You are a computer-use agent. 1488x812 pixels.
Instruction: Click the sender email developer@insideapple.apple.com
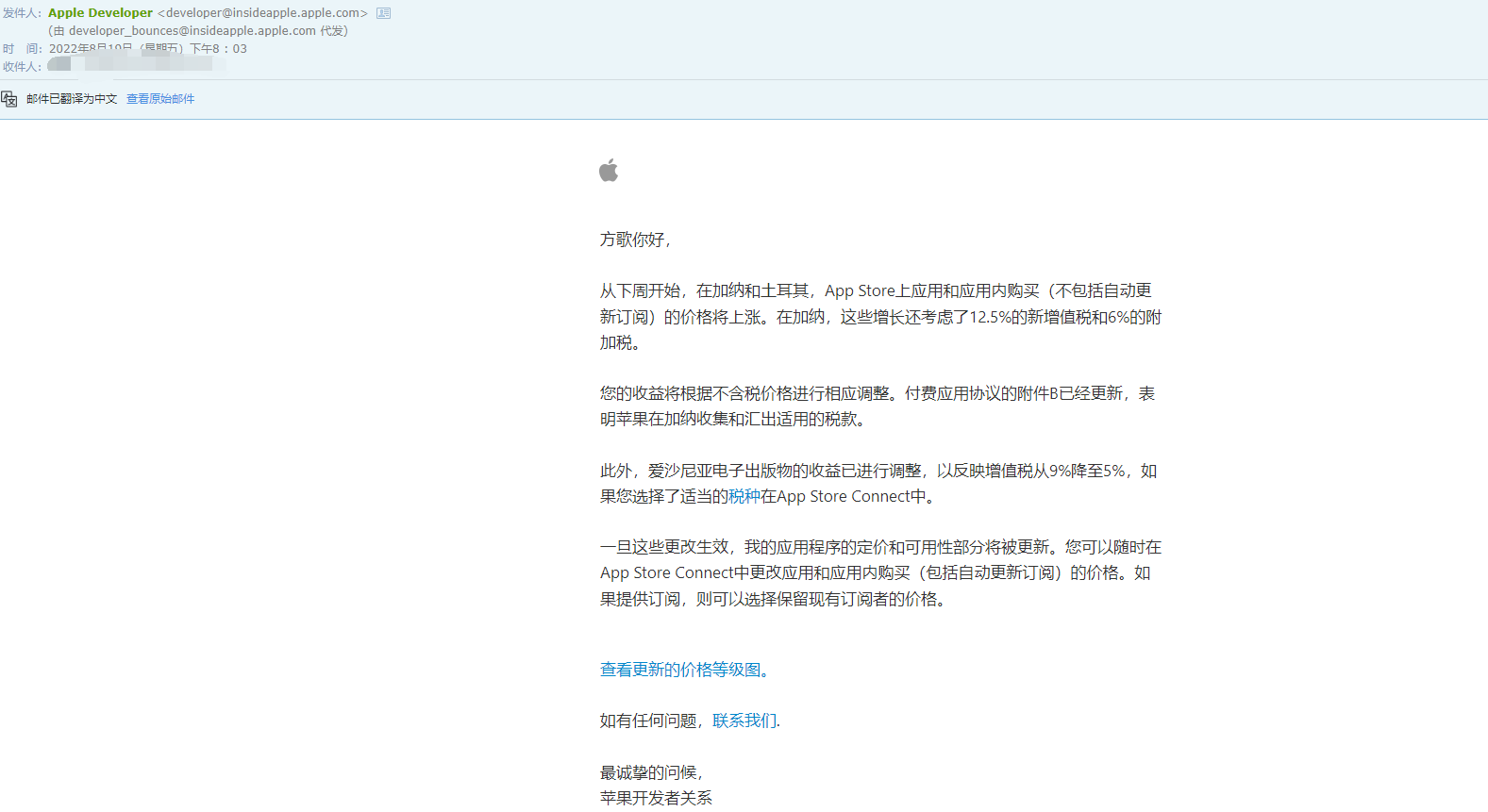[x=262, y=13]
